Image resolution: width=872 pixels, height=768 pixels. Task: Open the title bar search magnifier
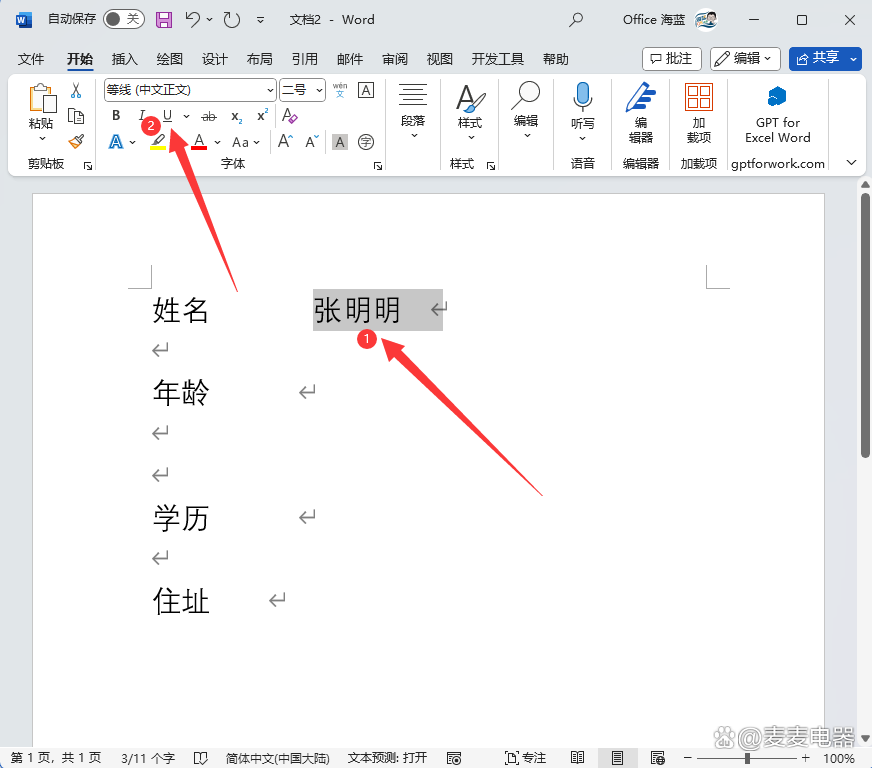pyautogui.click(x=576, y=20)
